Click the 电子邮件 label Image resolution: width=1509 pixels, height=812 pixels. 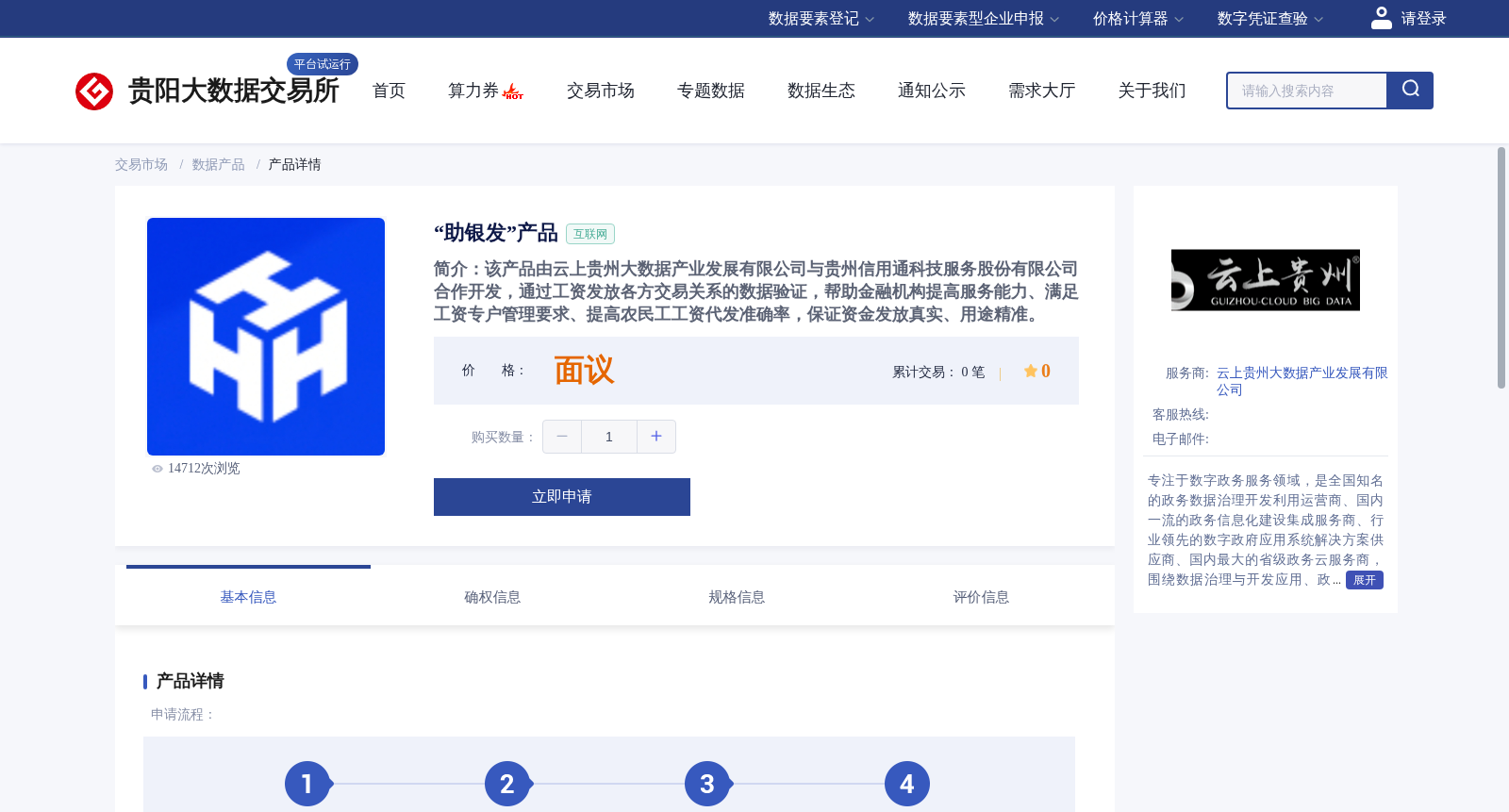click(1181, 439)
